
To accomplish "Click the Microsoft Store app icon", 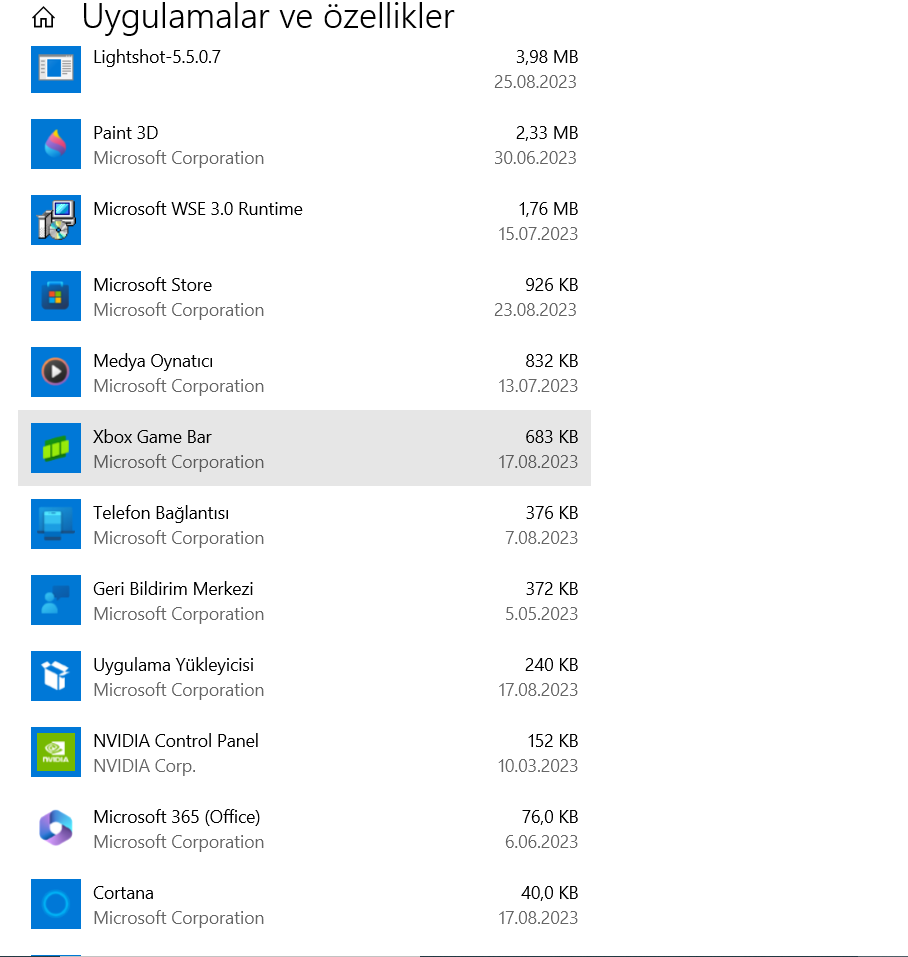I will (x=56, y=296).
